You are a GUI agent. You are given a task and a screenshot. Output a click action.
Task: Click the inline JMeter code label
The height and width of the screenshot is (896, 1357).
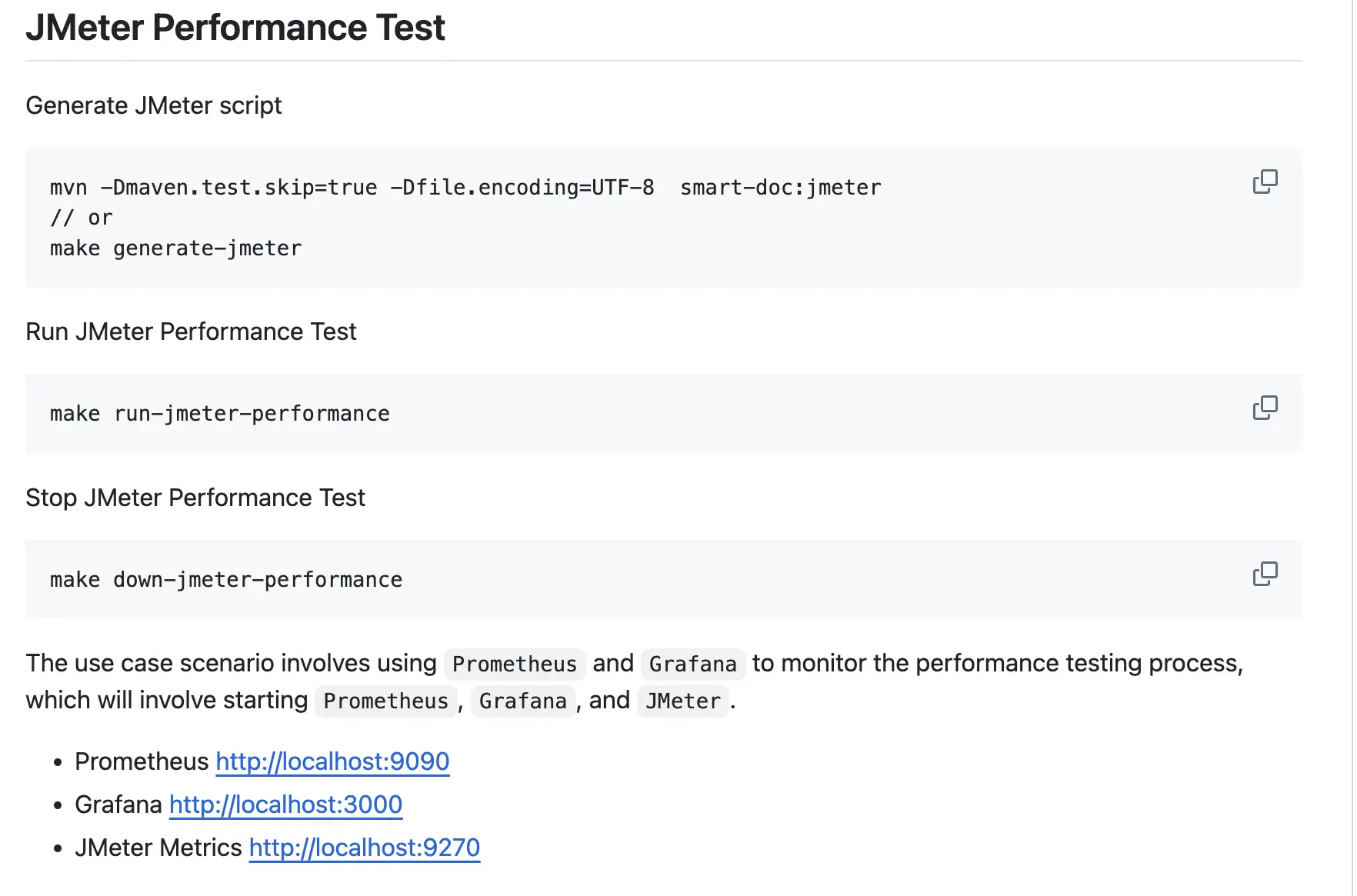(x=683, y=701)
